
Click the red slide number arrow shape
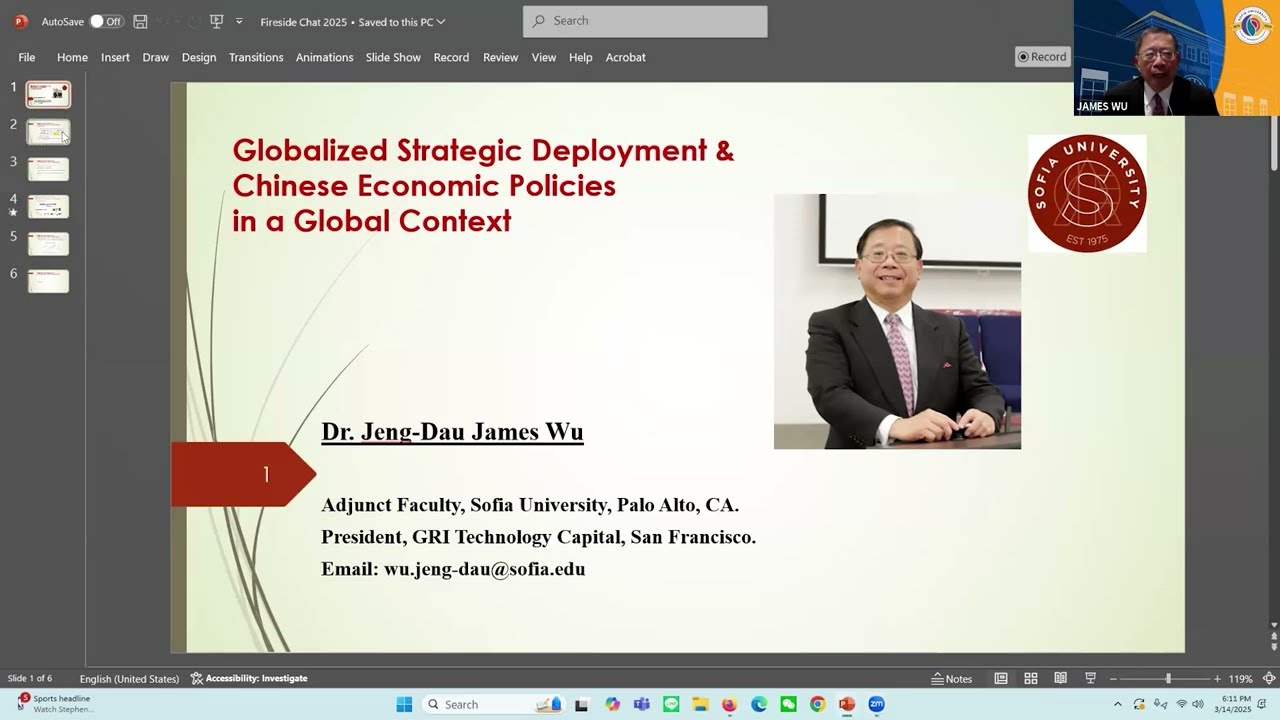coord(244,474)
